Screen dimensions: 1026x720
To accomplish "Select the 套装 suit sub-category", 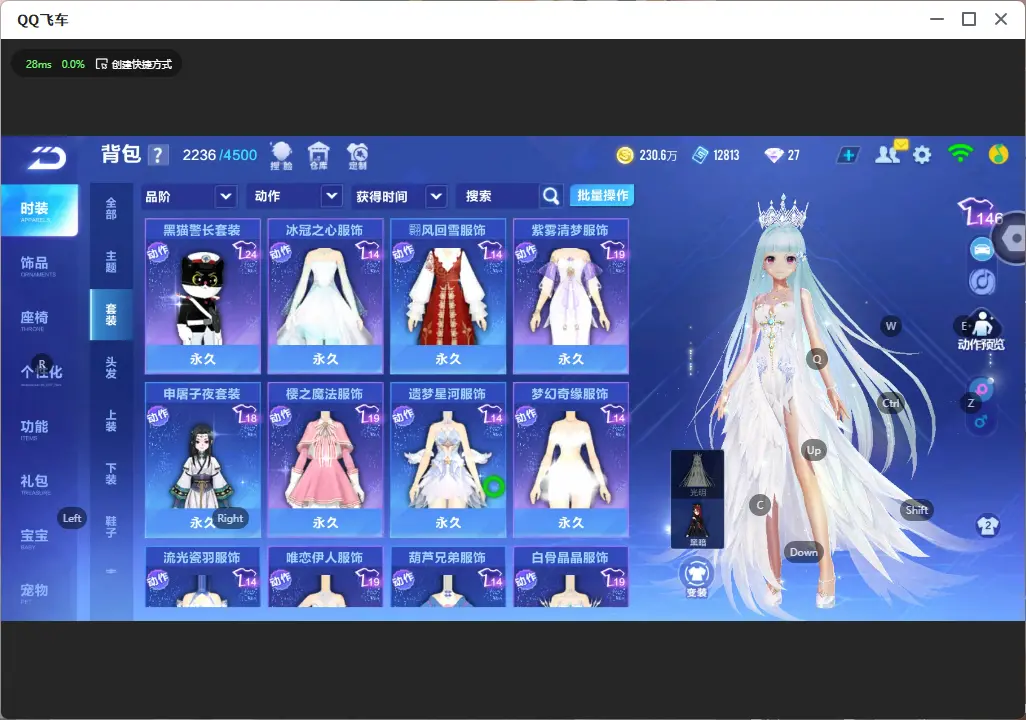I will 111,314.
